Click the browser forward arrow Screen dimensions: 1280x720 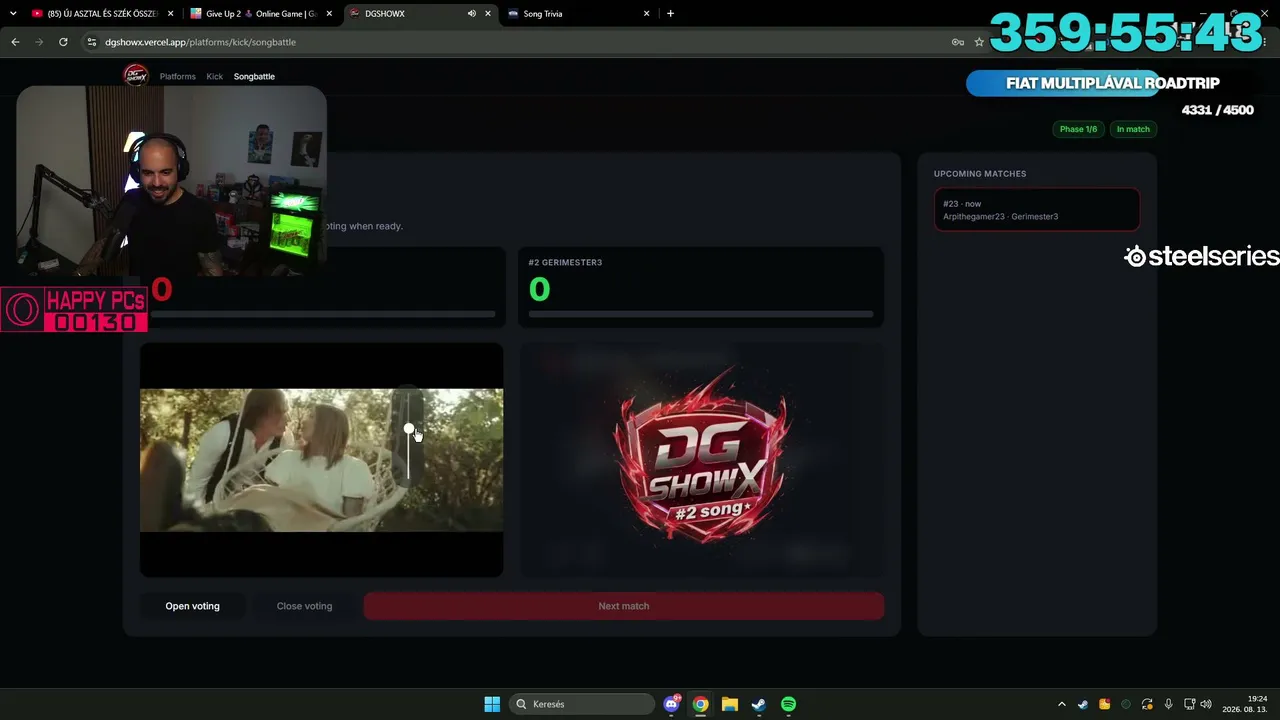(x=39, y=42)
